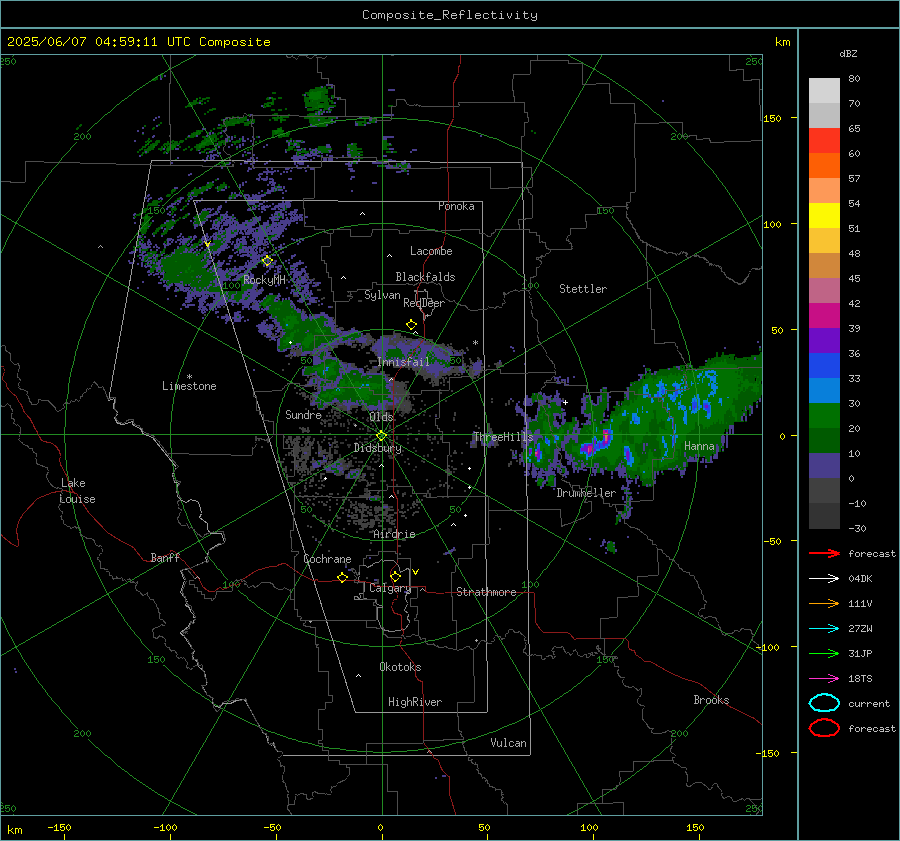Click the yellow diamond marker below Cochrane
This screenshot has height=841, width=900.
tap(343, 578)
